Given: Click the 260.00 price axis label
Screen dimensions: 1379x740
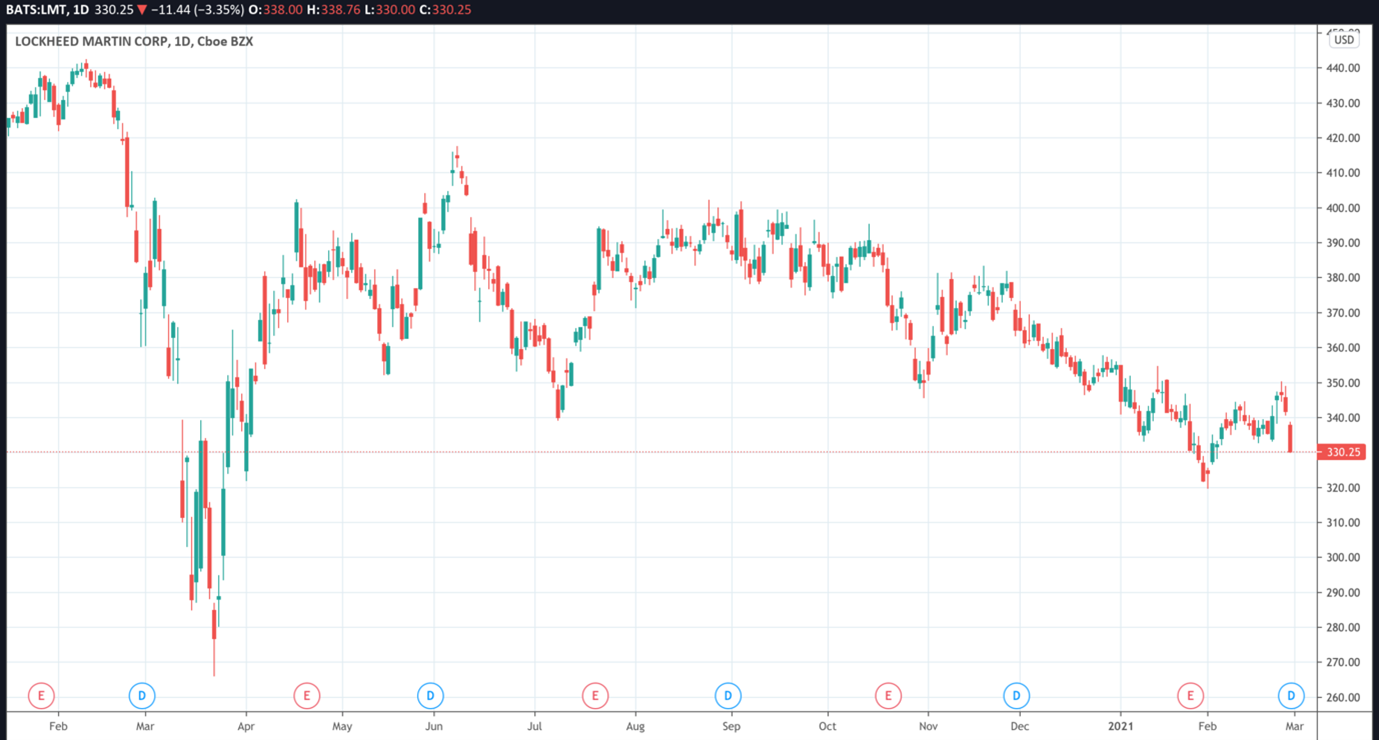Looking at the screenshot, I should click(x=1343, y=698).
